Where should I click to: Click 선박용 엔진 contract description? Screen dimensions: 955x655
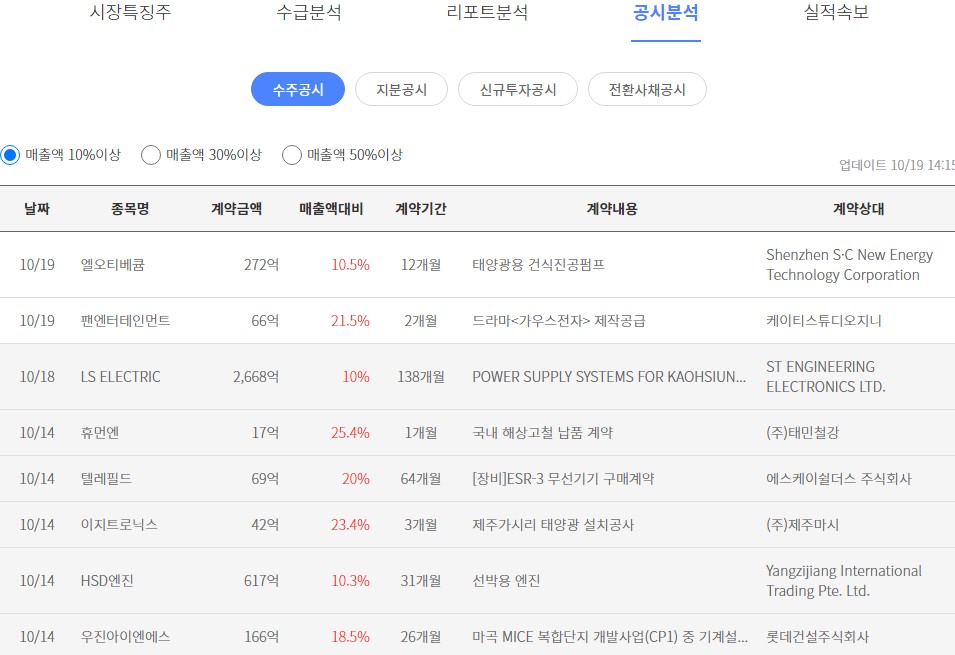tap(506, 581)
